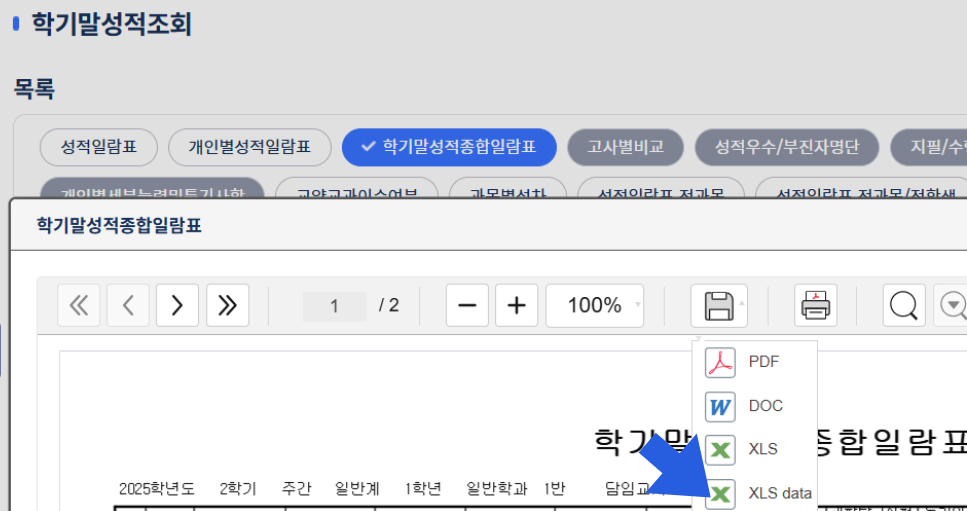967x511 pixels.
Task: Open the save floppy disk menu
Action: pyautogui.click(x=719, y=305)
